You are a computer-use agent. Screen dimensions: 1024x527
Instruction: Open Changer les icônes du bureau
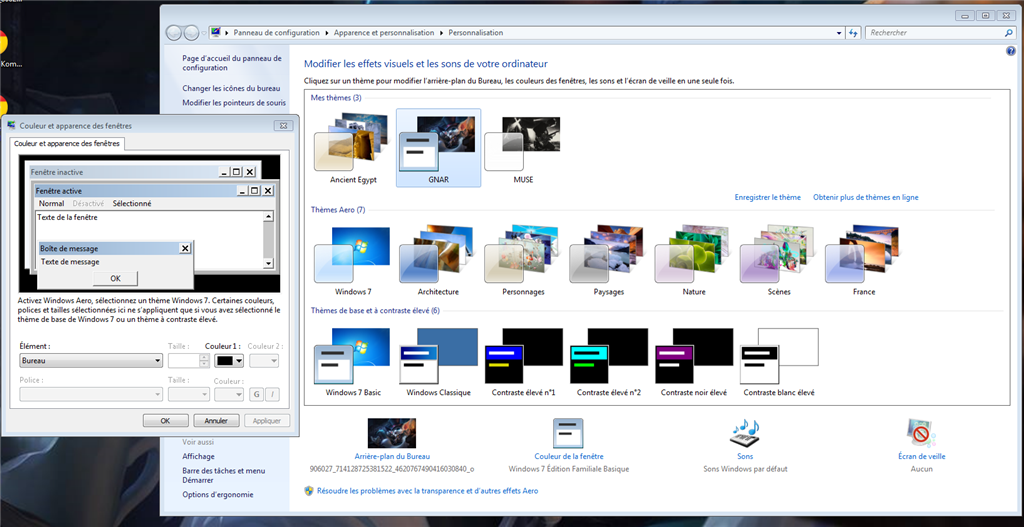pos(231,88)
